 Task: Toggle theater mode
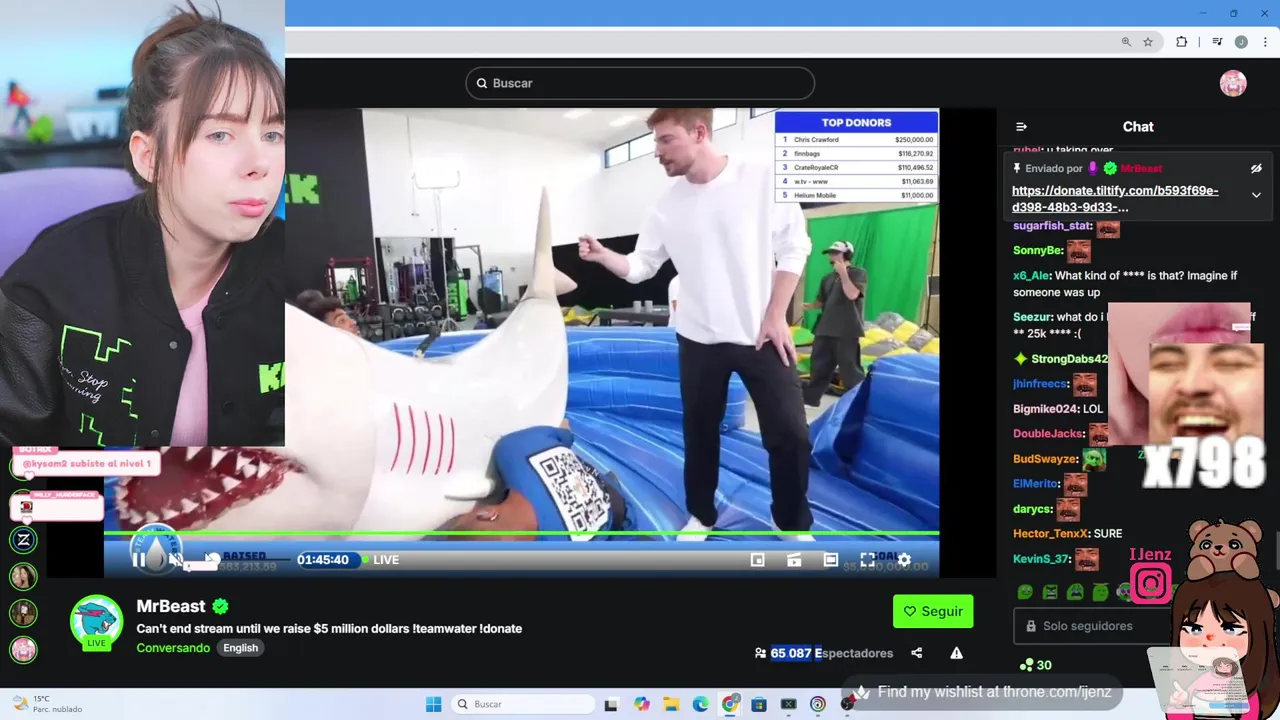coord(831,560)
